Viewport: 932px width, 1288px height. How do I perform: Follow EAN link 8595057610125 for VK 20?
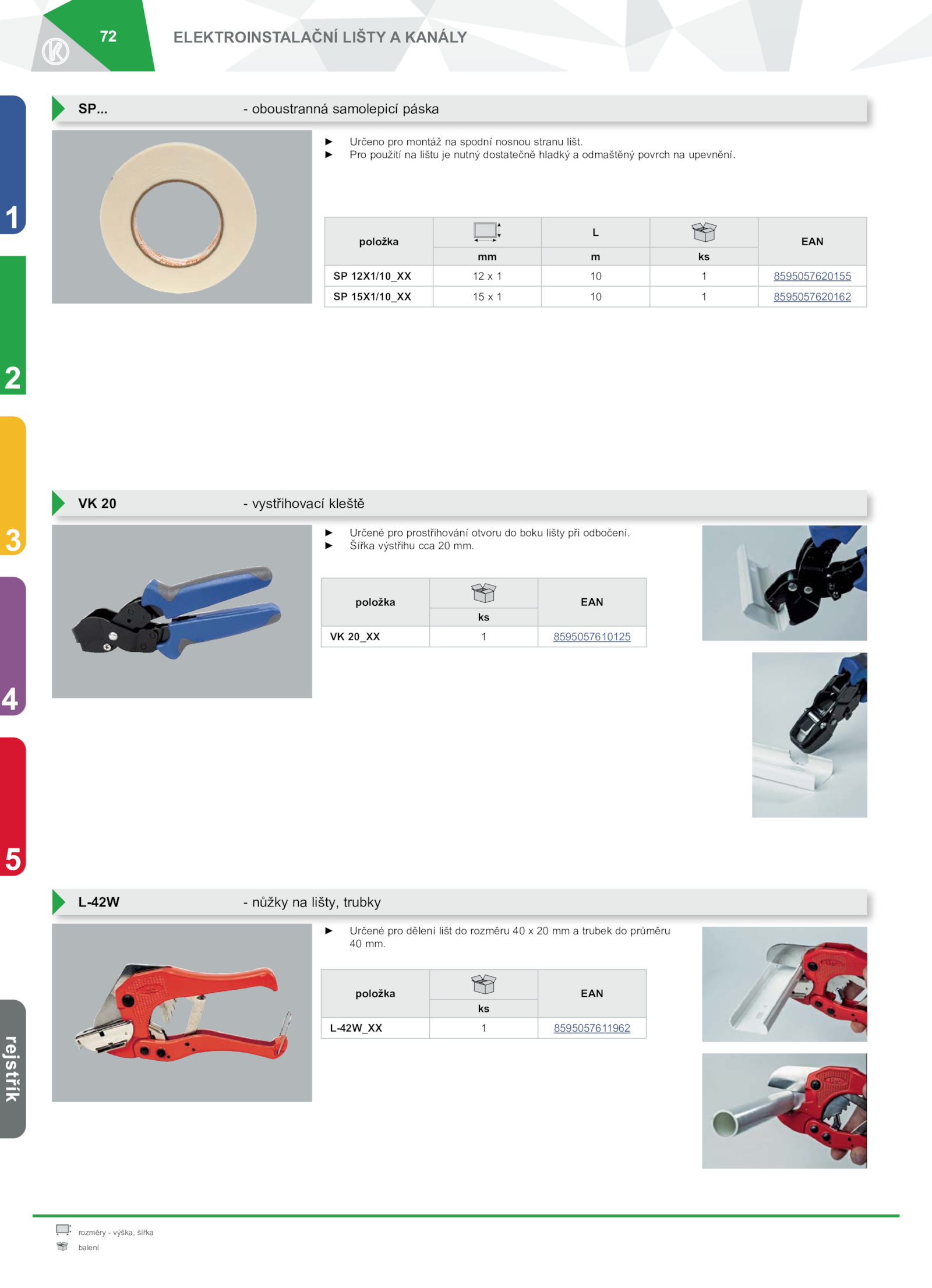(x=592, y=637)
